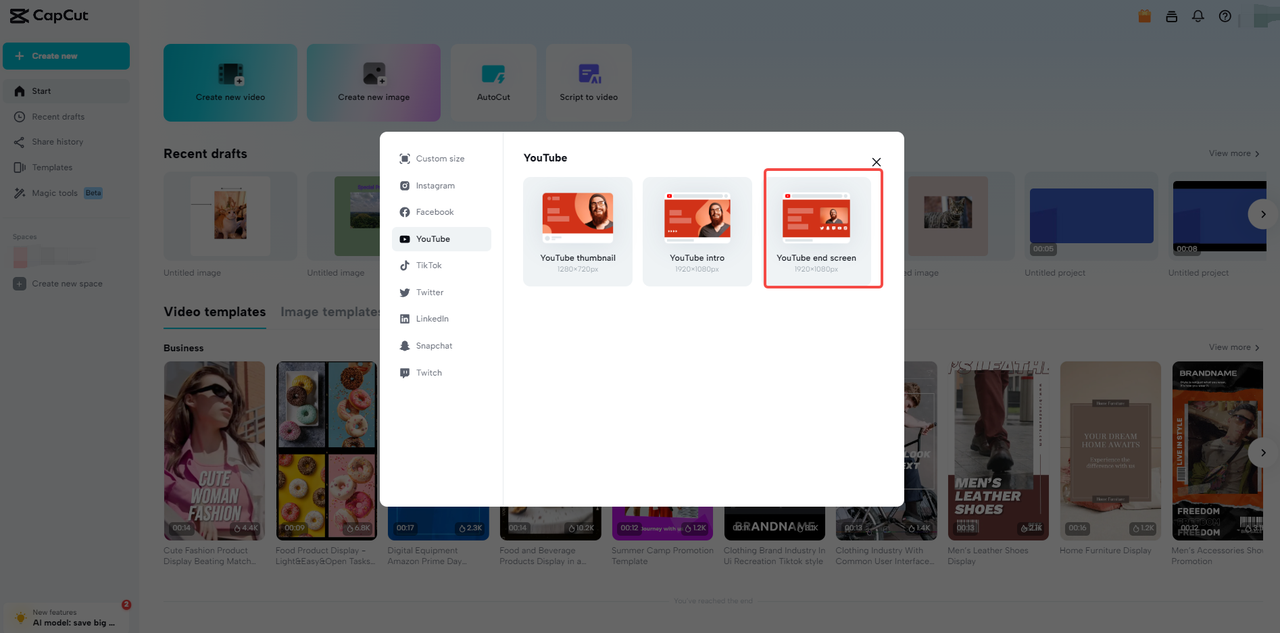
Task: Open the Start page in sidebar
Action: coord(66,91)
